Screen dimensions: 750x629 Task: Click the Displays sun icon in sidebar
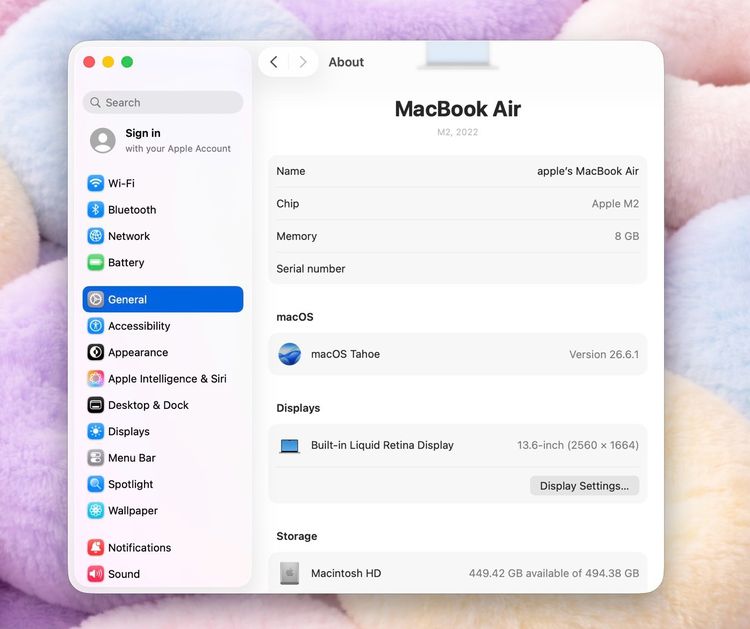96,431
